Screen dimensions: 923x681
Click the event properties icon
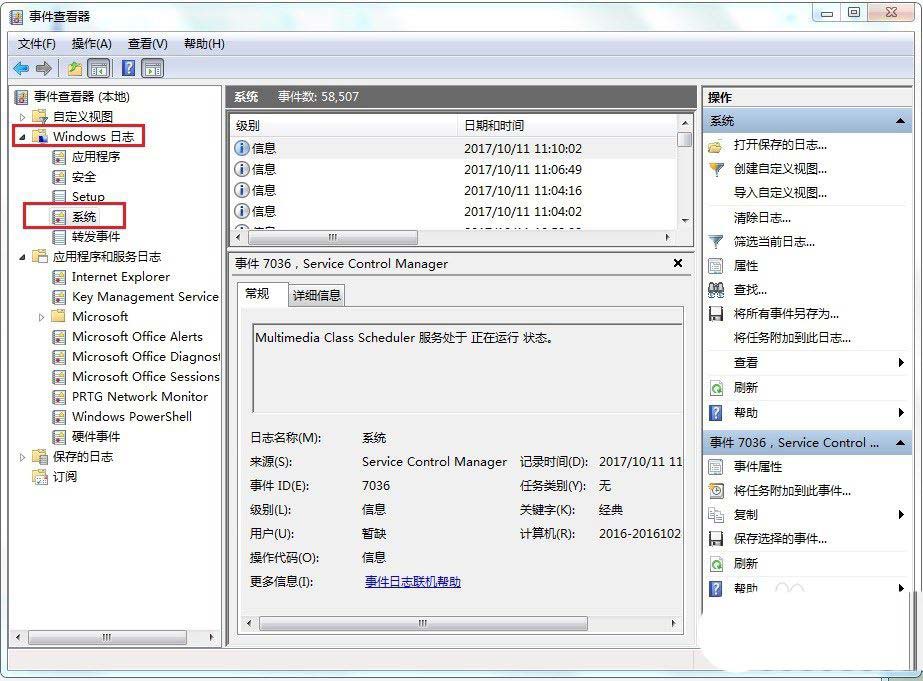point(716,467)
